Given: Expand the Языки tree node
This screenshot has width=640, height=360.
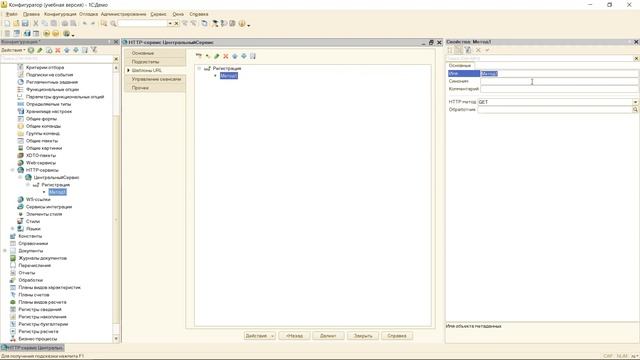Looking at the screenshot, I should point(12,229).
